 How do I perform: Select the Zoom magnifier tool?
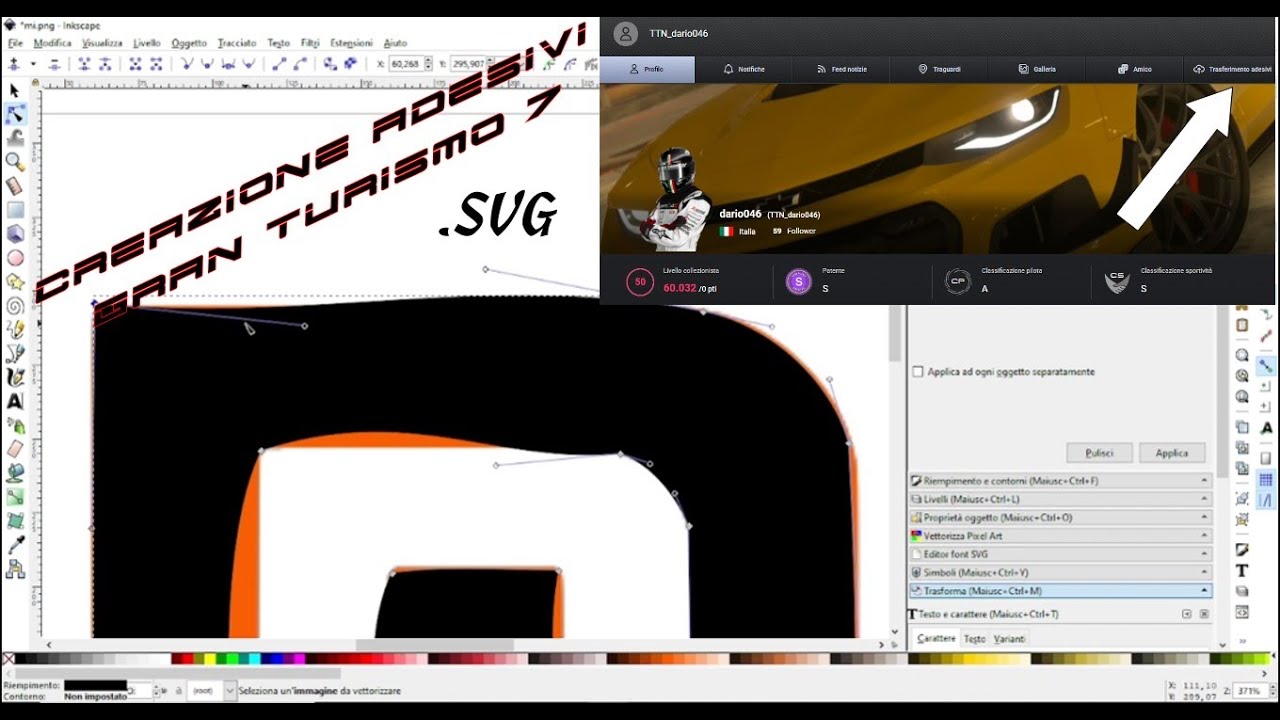(14, 161)
